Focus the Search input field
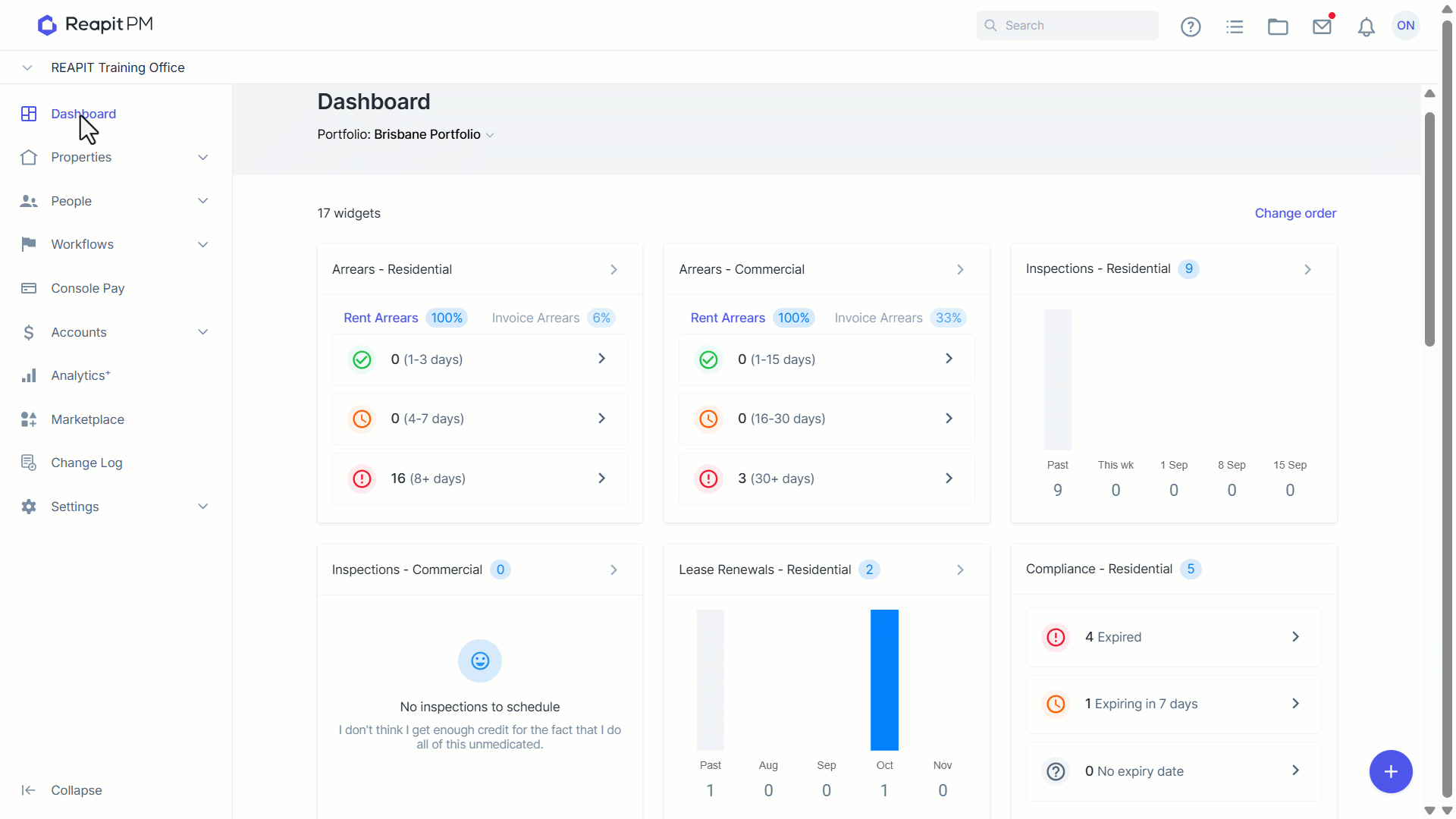The height and width of the screenshot is (819, 1456). coord(1067,25)
